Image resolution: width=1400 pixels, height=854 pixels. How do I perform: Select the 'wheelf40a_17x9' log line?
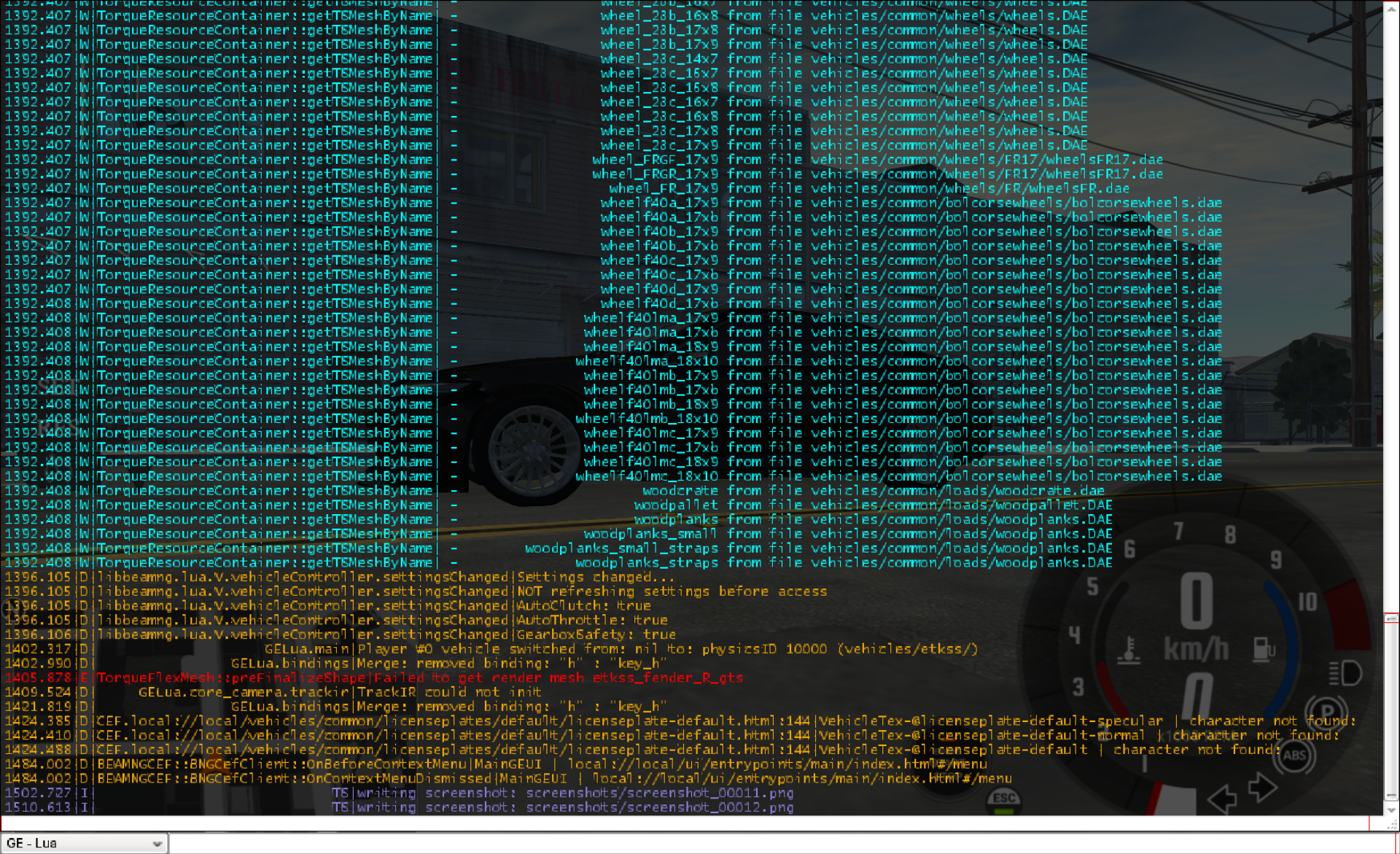tap(613, 203)
